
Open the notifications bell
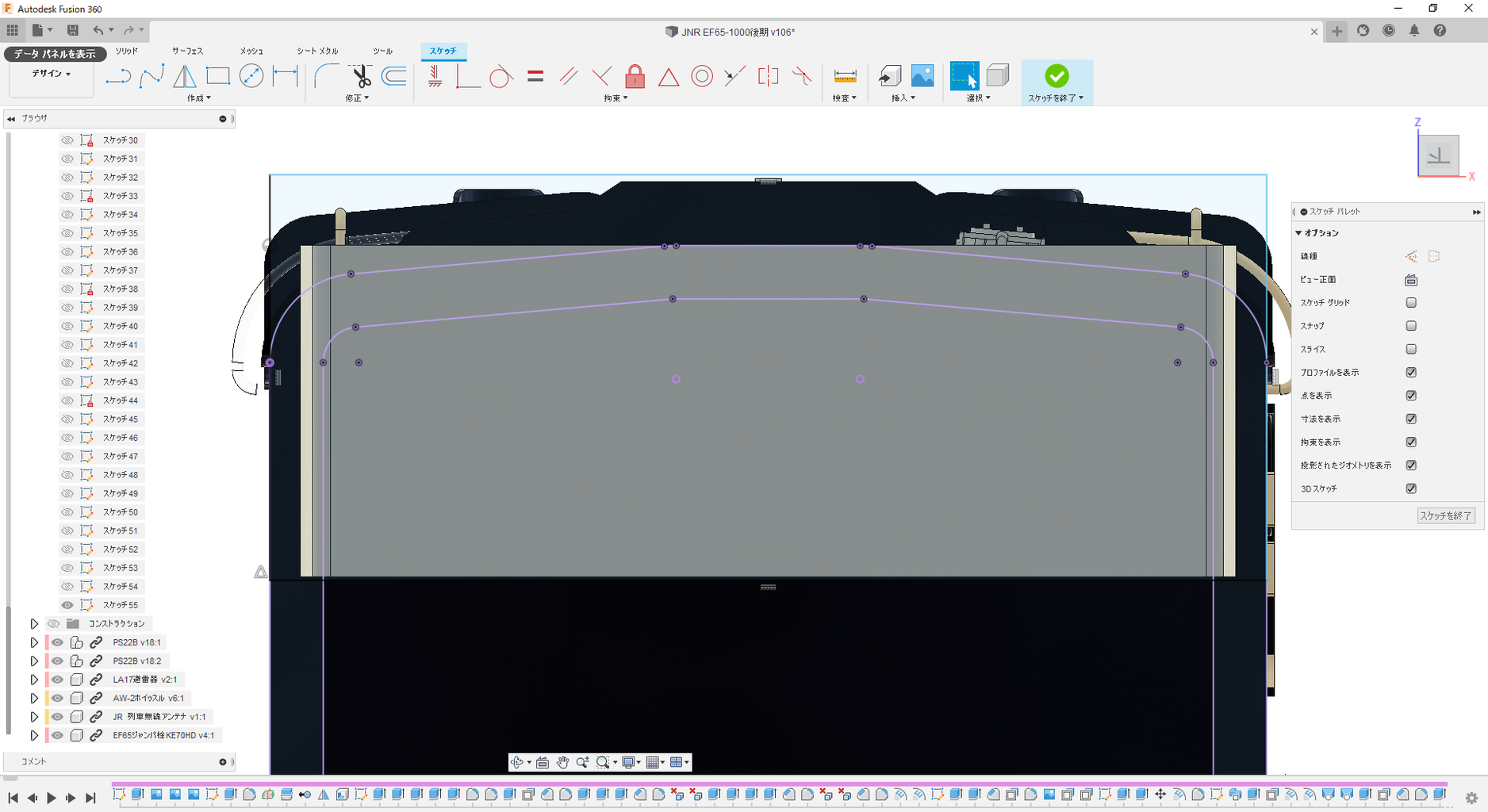(x=1414, y=31)
